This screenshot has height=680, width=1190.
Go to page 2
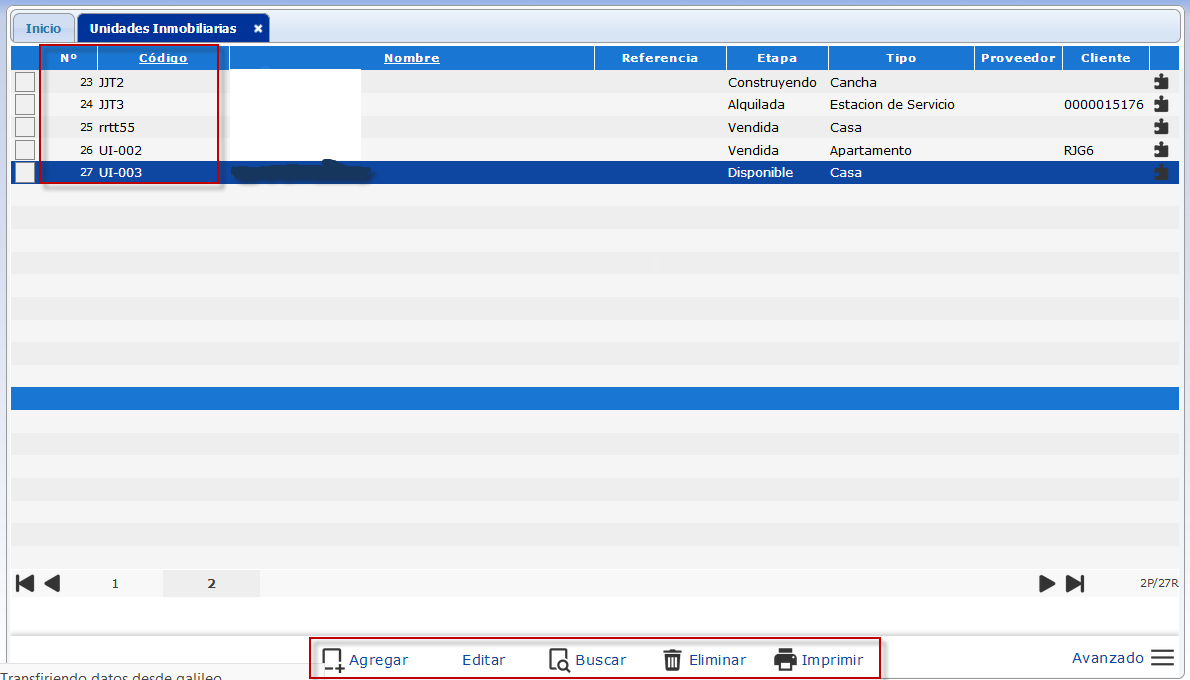211,584
